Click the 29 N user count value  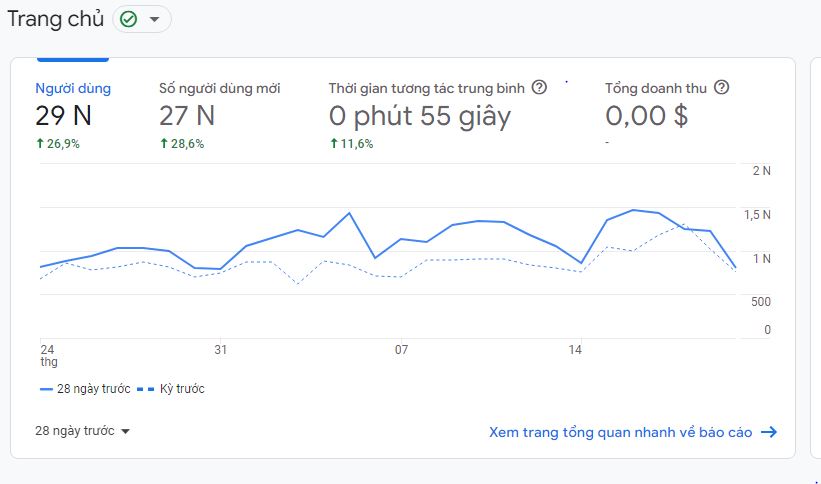click(x=63, y=116)
